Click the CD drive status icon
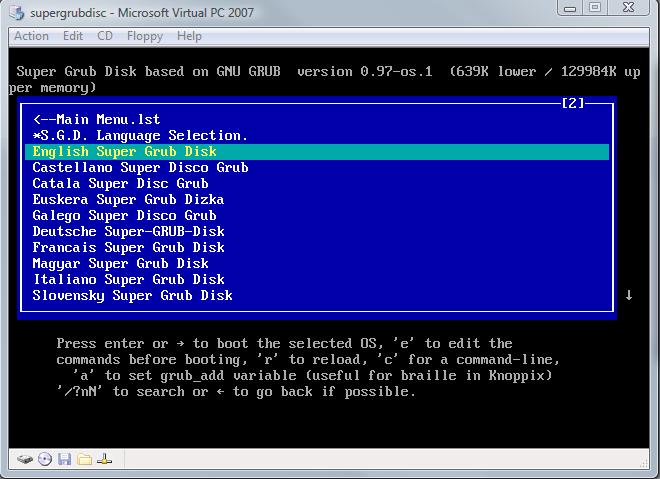Viewport: 660px width, 479px height. (x=45, y=459)
